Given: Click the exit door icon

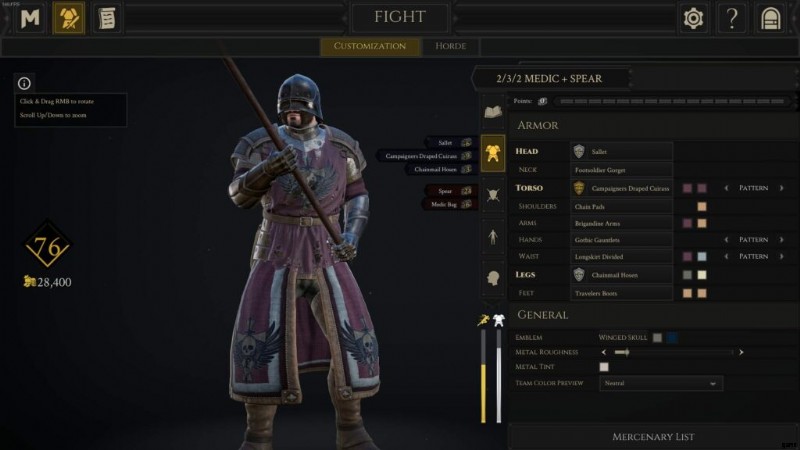Looking at the screenshot, I should point(770,18).
